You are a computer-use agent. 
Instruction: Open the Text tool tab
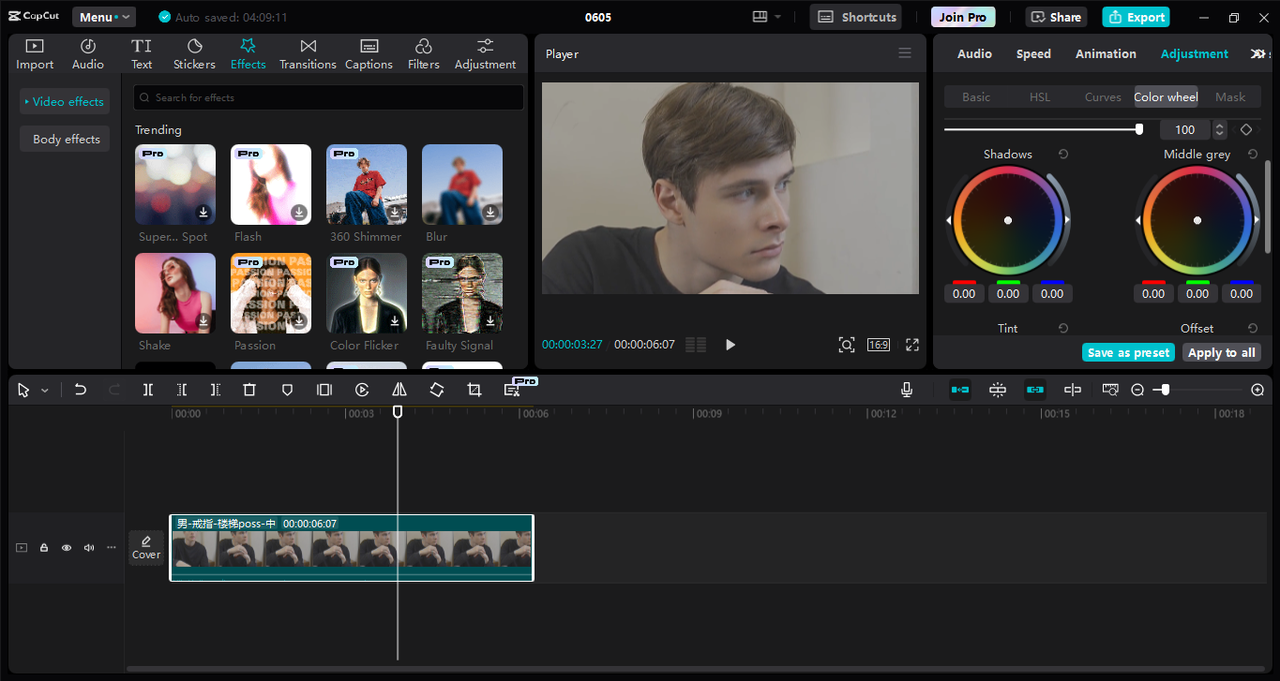point(142,54)
